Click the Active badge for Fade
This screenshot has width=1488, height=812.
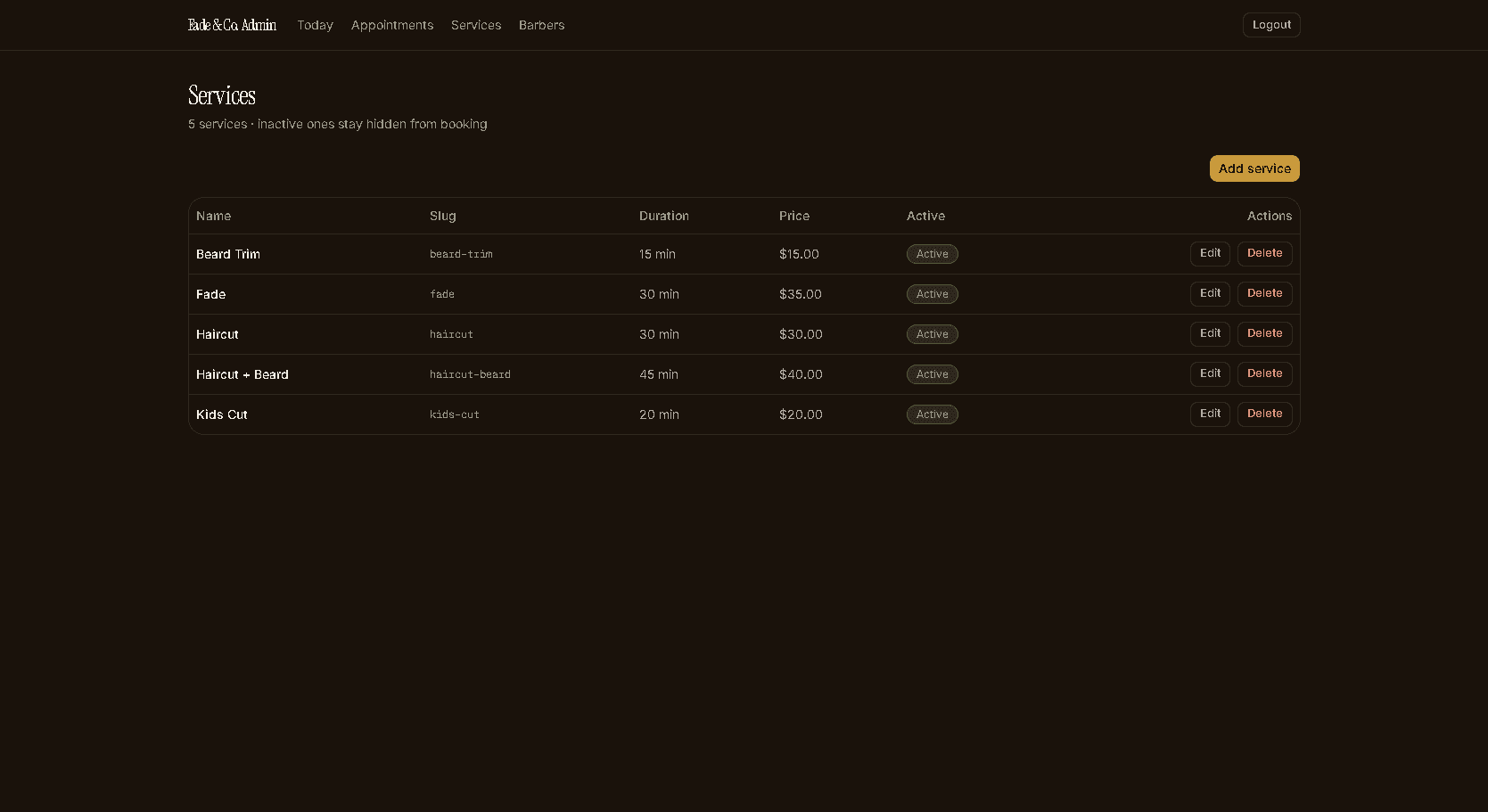tap(933, 294)
